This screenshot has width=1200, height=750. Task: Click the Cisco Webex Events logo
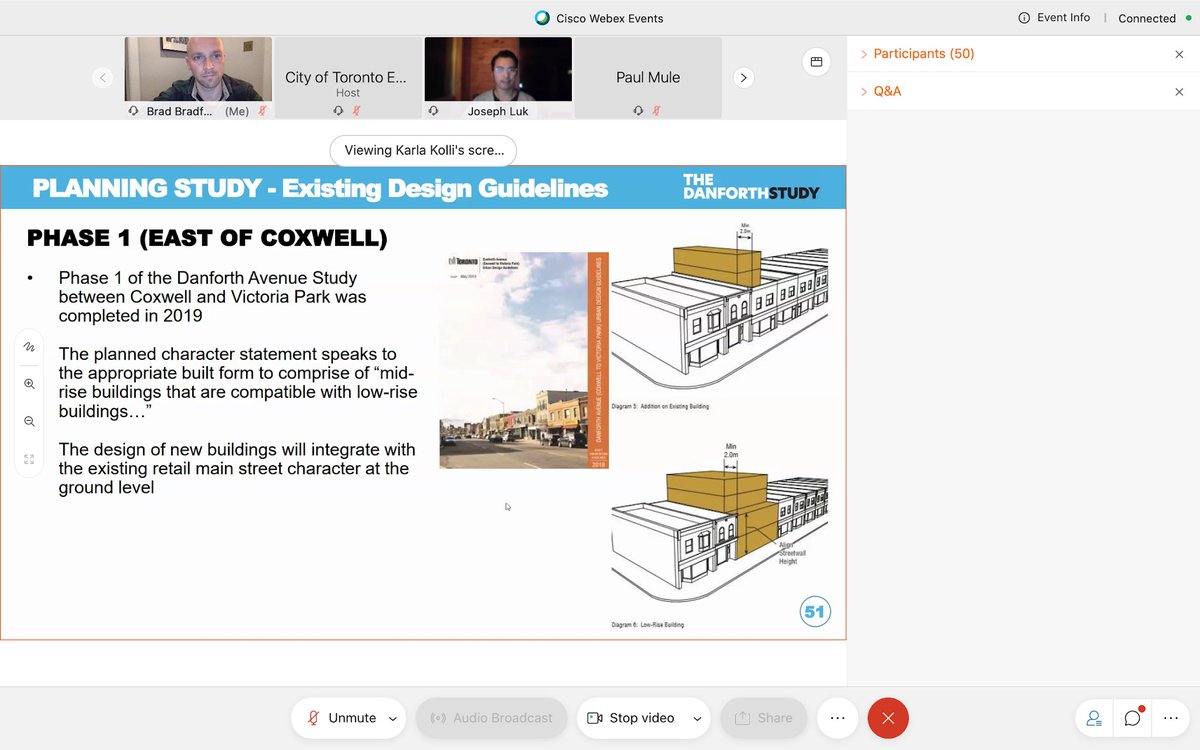tap(543, 18)
